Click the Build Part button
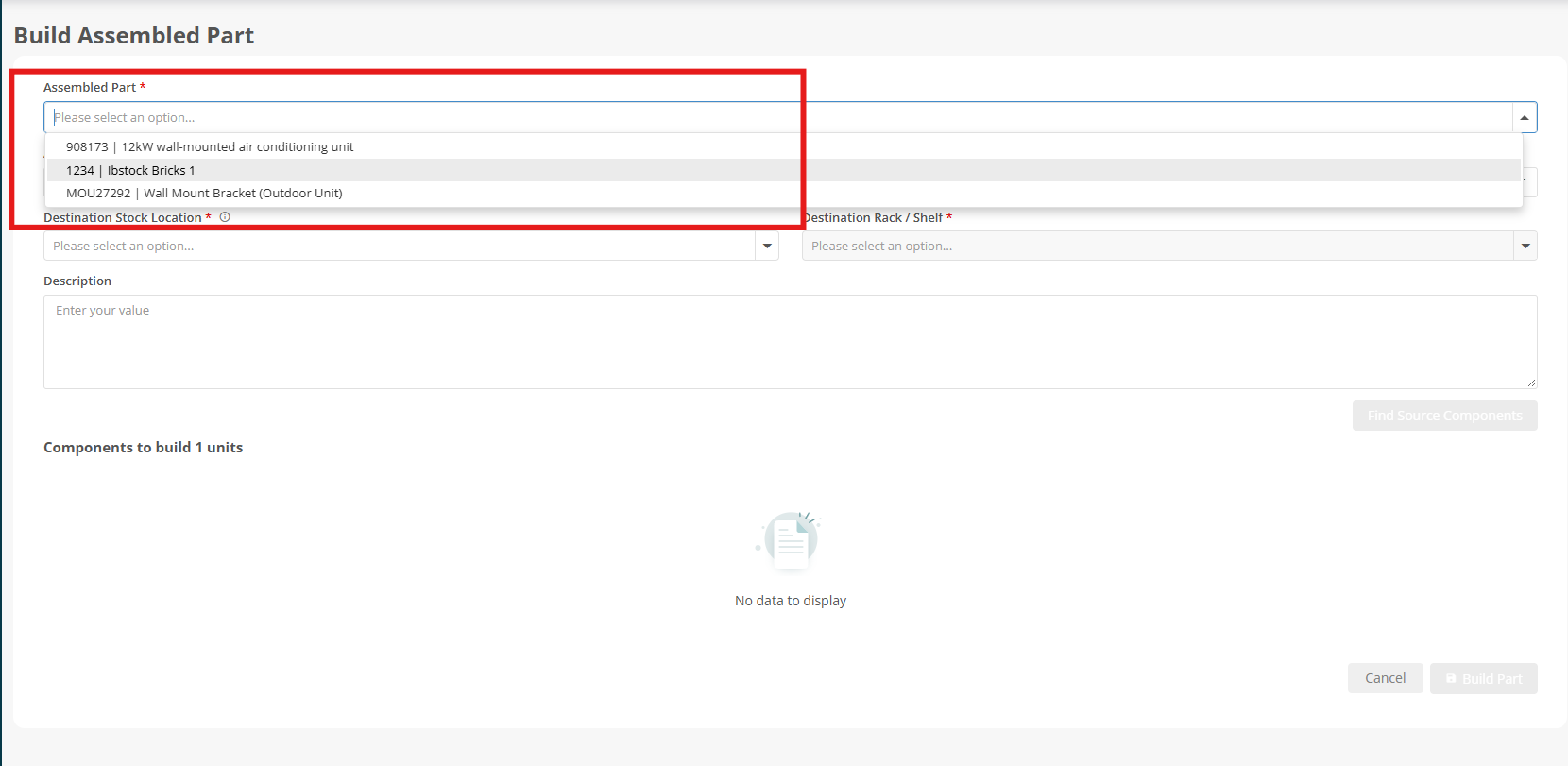This screenshot has width=1568, height=766. click(x=1483, y=678)
